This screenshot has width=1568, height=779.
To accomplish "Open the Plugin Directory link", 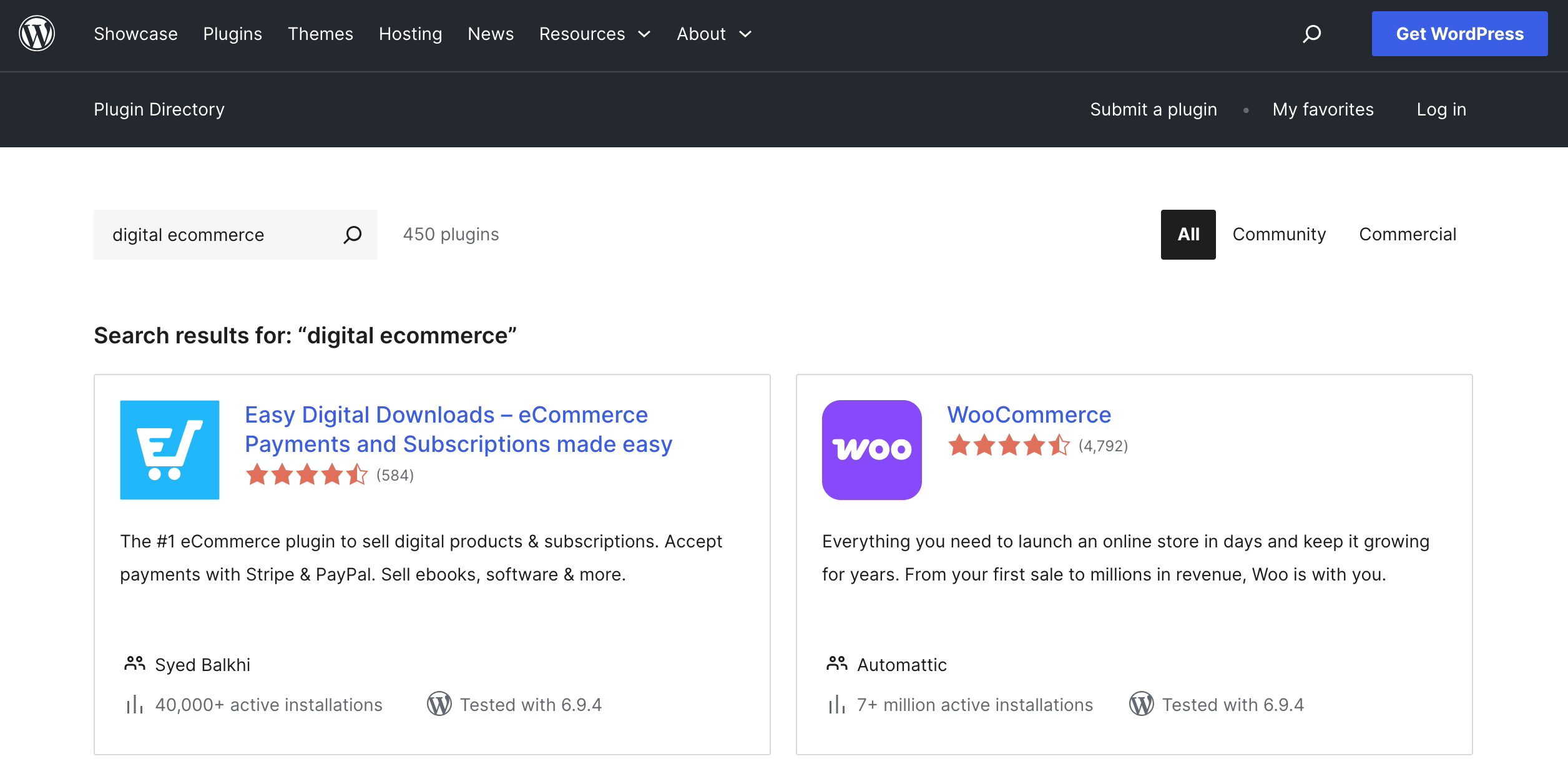I will [x=159, y=109].
